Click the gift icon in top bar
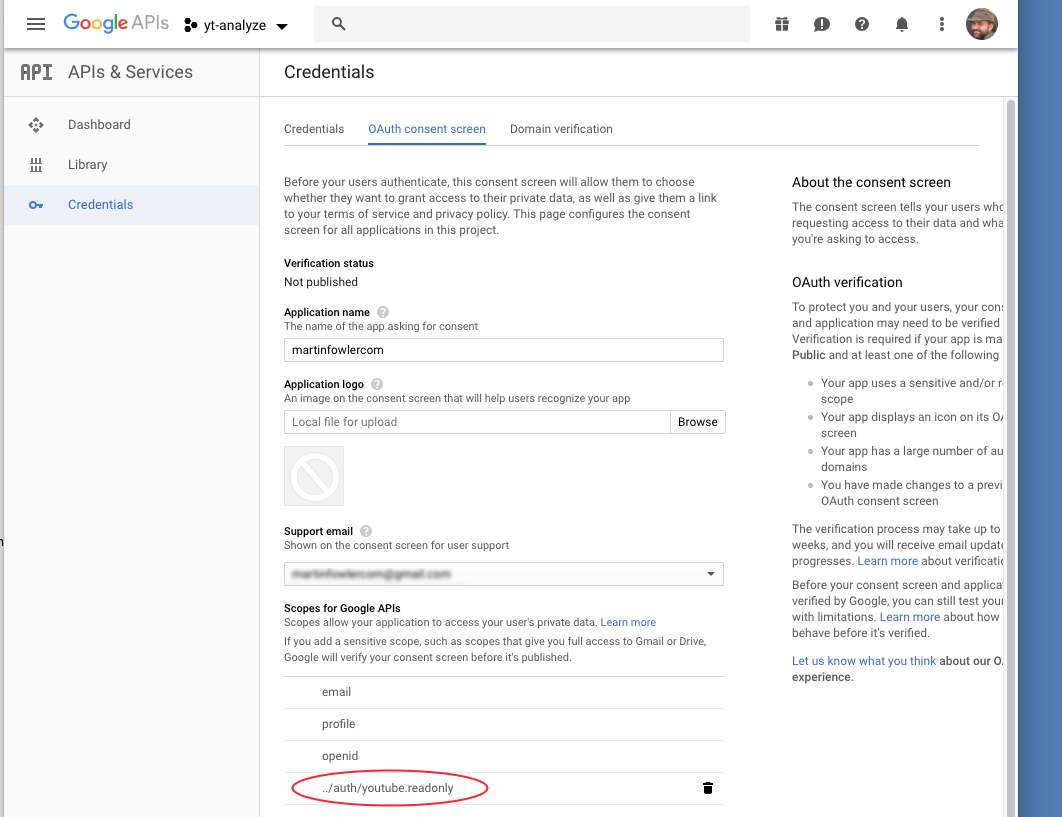This screenshot has width=1062, height=817. pyautogui.click(x=782, y=24)
